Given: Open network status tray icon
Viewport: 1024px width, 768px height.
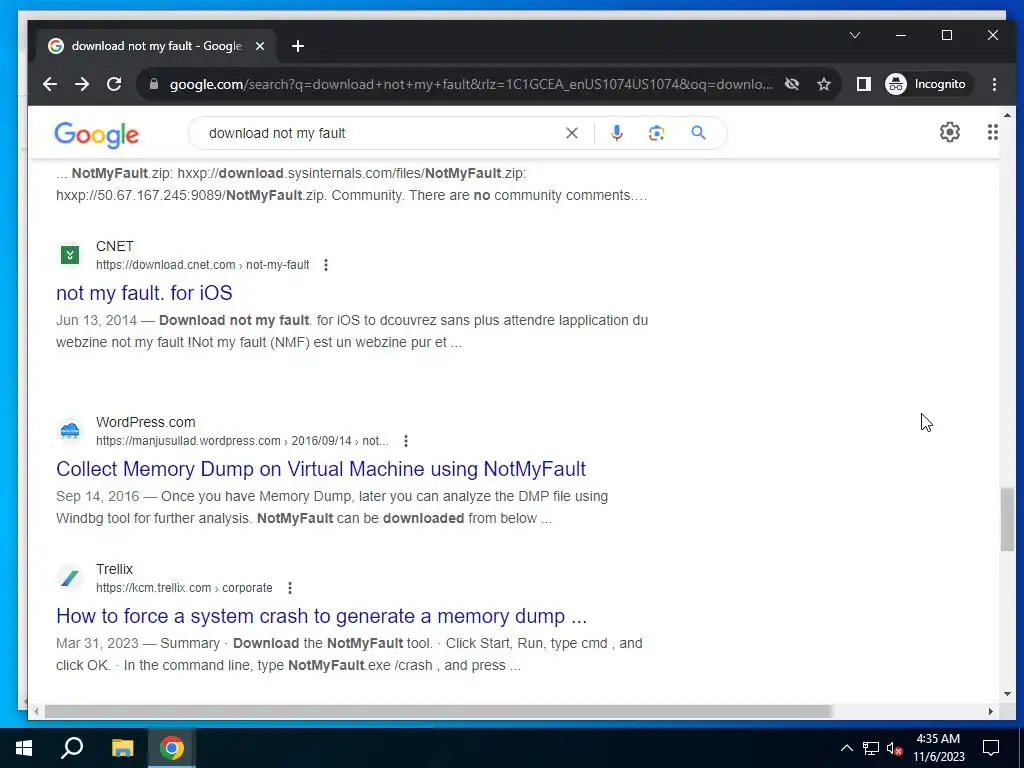Looking at the screenshot, I should 871,748.
